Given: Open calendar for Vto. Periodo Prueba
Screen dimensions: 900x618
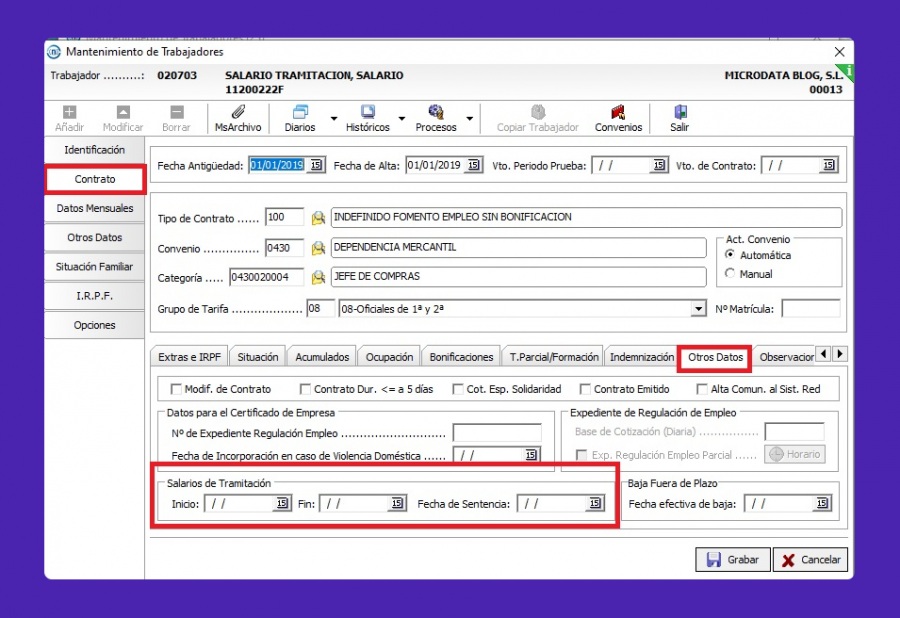Looking at the screenshot, I should click(x=659, y=165).
